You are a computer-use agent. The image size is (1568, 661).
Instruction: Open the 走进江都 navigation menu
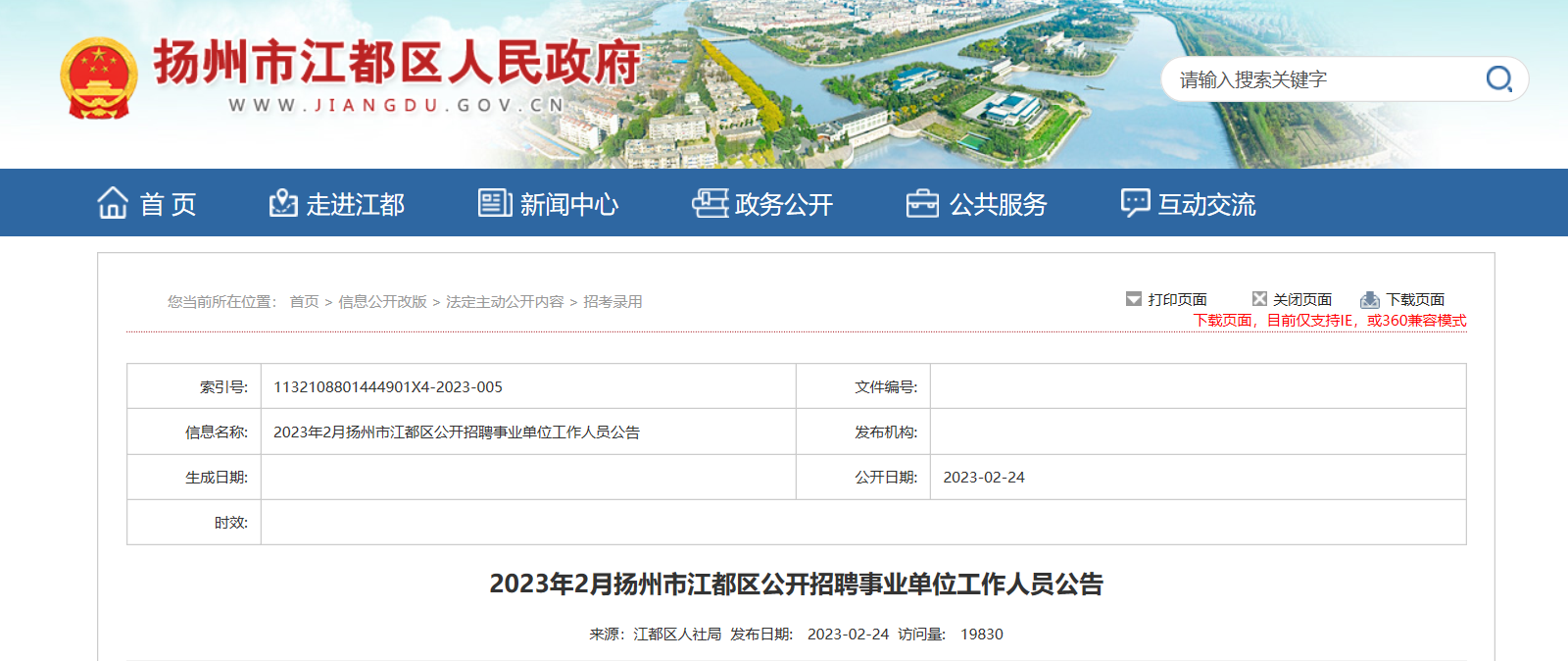coord(356,204)
